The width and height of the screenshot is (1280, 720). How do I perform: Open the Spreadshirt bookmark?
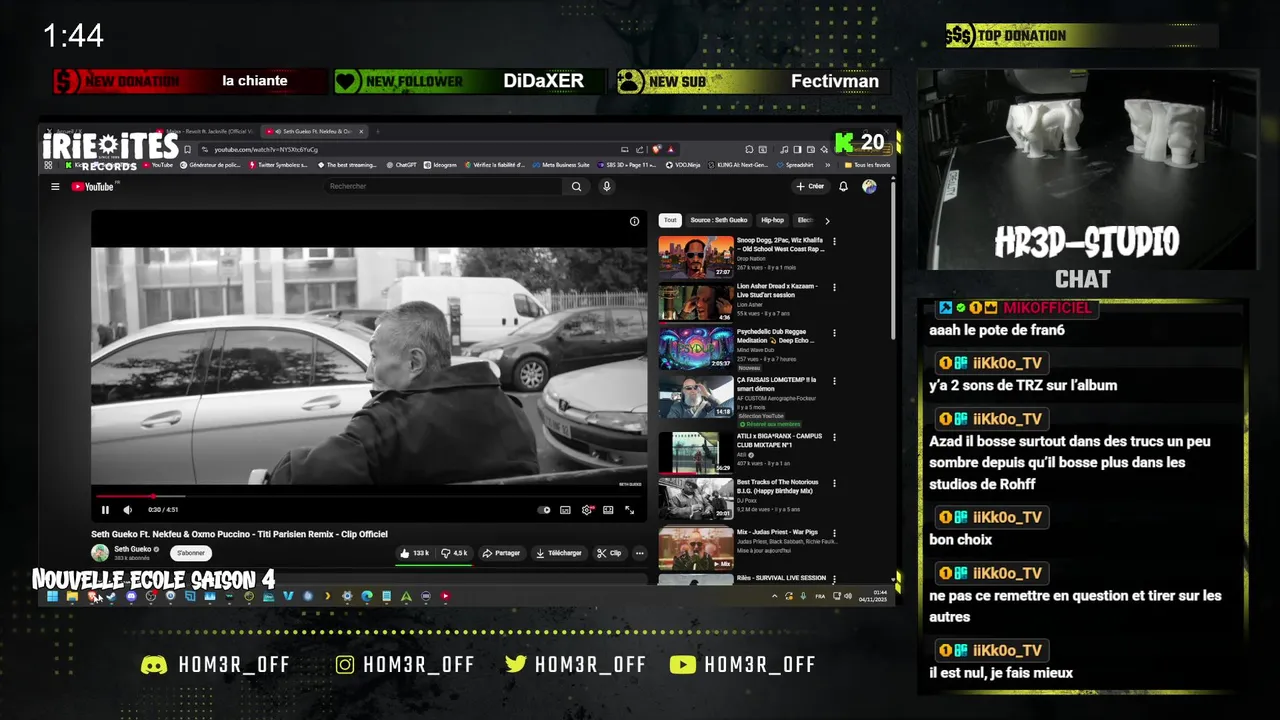tap(795, 165)
